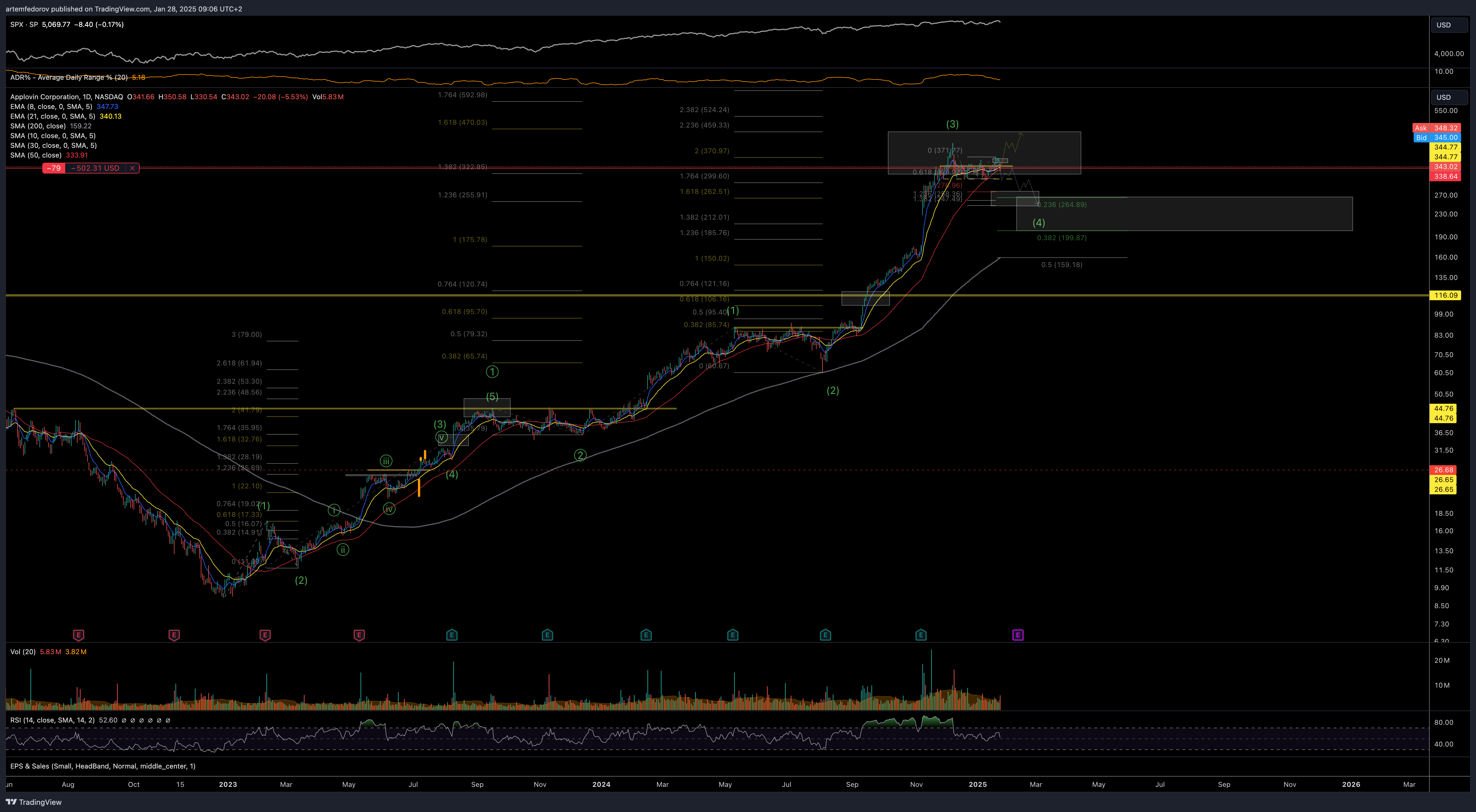The width and height of the screenshot is (1476, 812).
Task: Click the red 26.68 price label
Action: [1443, 470]
